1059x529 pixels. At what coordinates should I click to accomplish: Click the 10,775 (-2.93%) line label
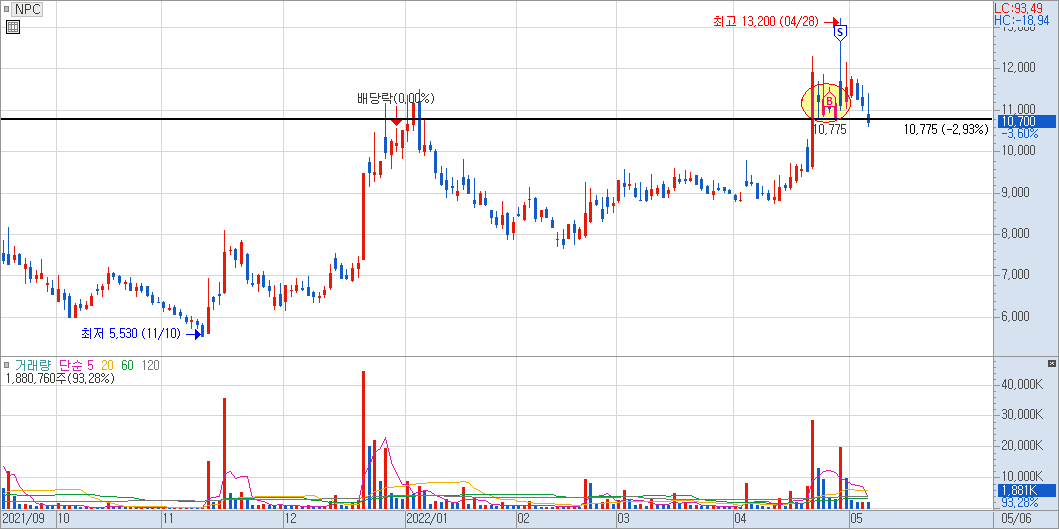946,129
